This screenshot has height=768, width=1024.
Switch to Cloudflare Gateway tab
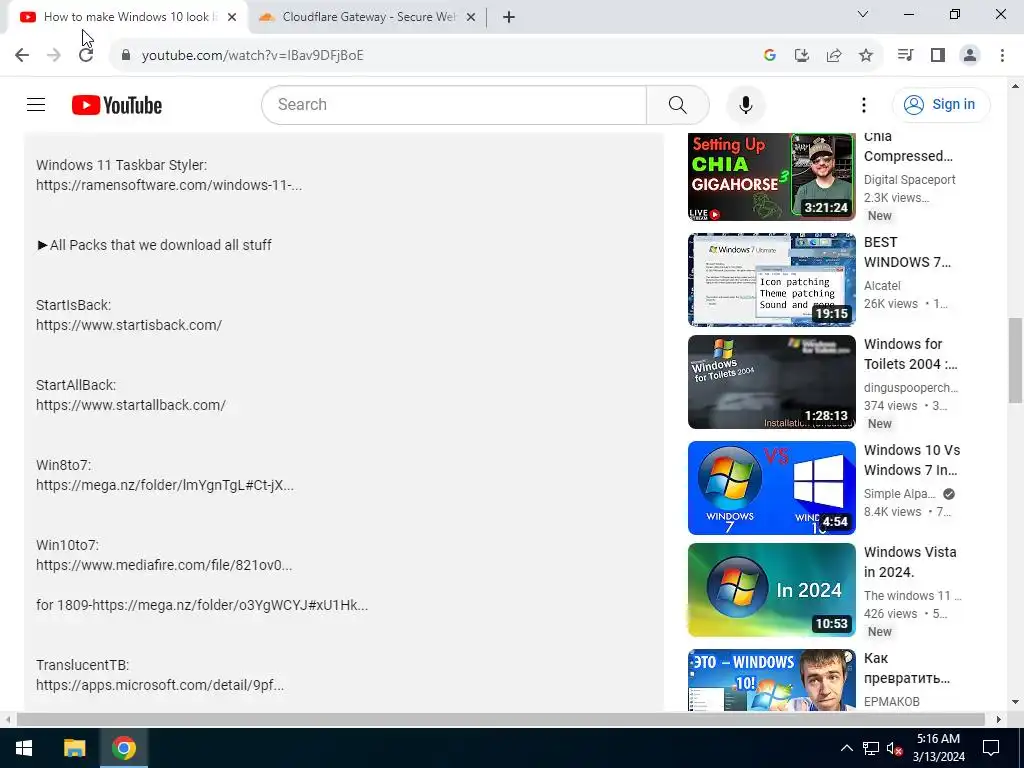368,17
